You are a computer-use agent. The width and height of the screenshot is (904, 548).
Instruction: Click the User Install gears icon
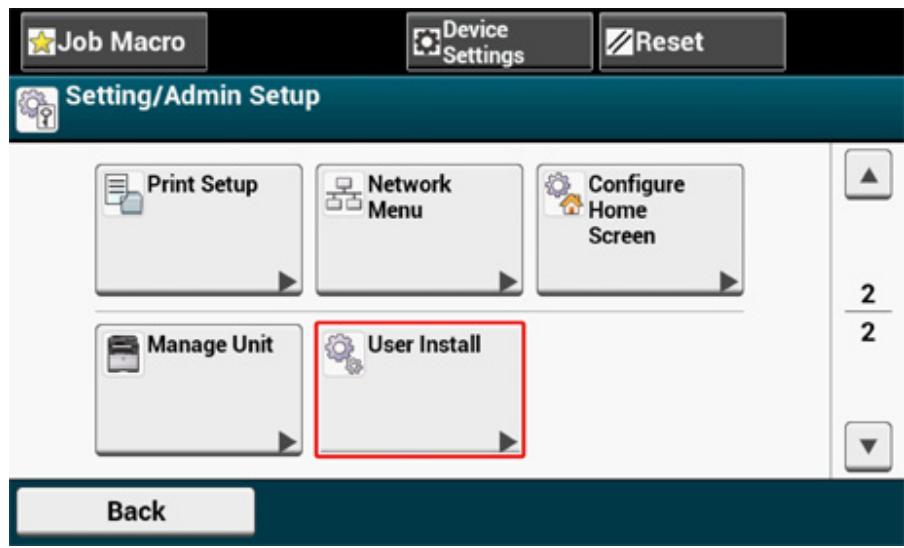pyautogui.click(x=344, y=355)
